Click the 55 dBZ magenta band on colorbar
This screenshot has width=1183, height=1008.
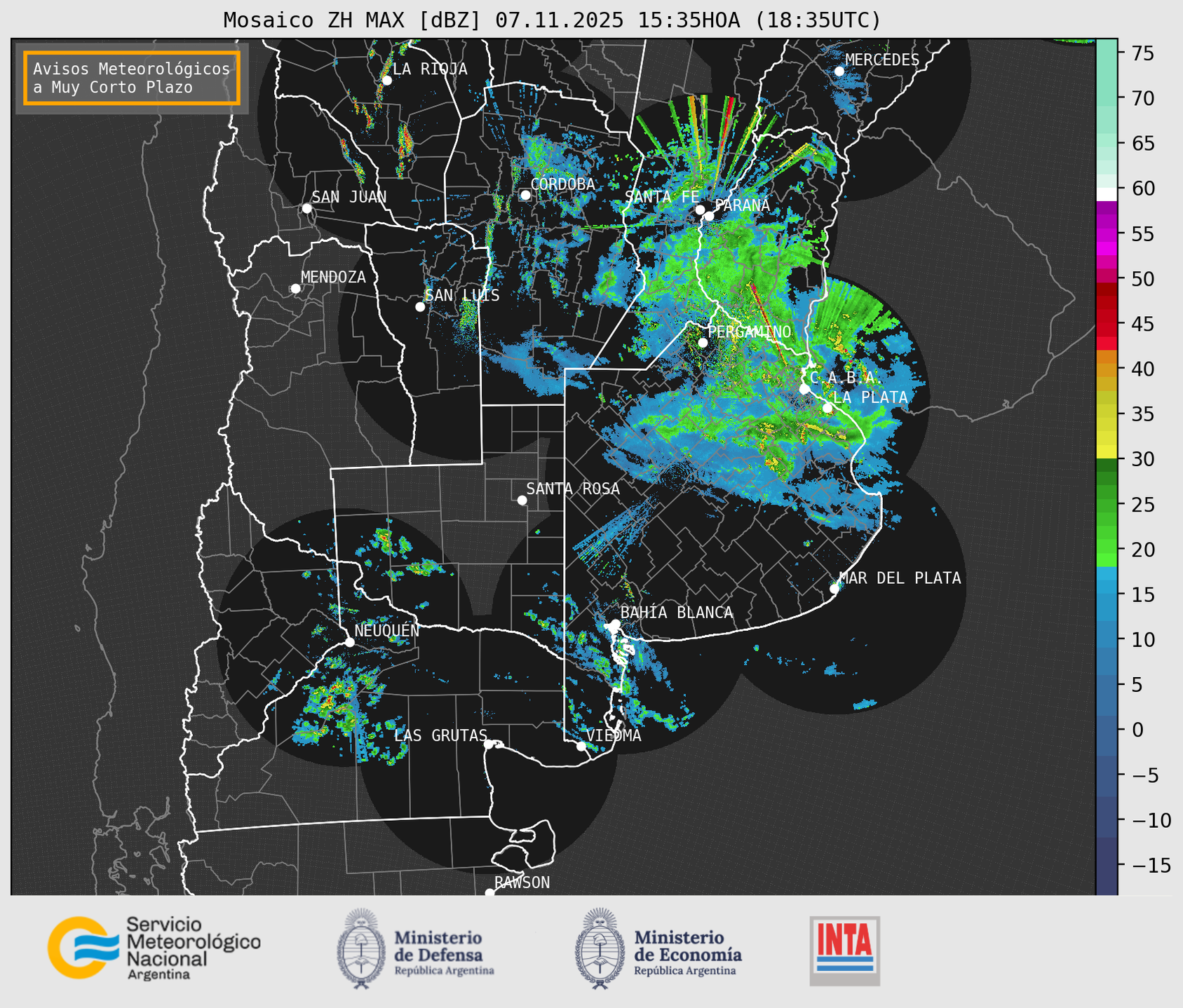1106,233
